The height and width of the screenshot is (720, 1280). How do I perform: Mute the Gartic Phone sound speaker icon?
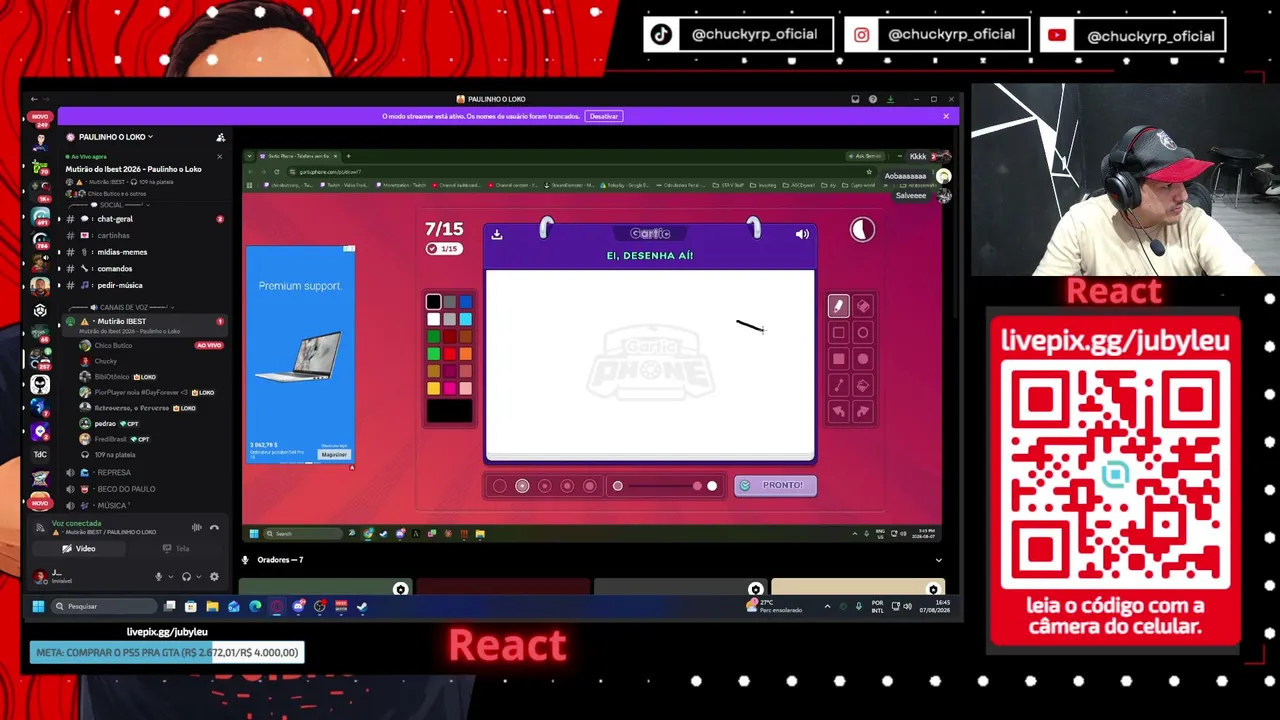coord(802,234)
